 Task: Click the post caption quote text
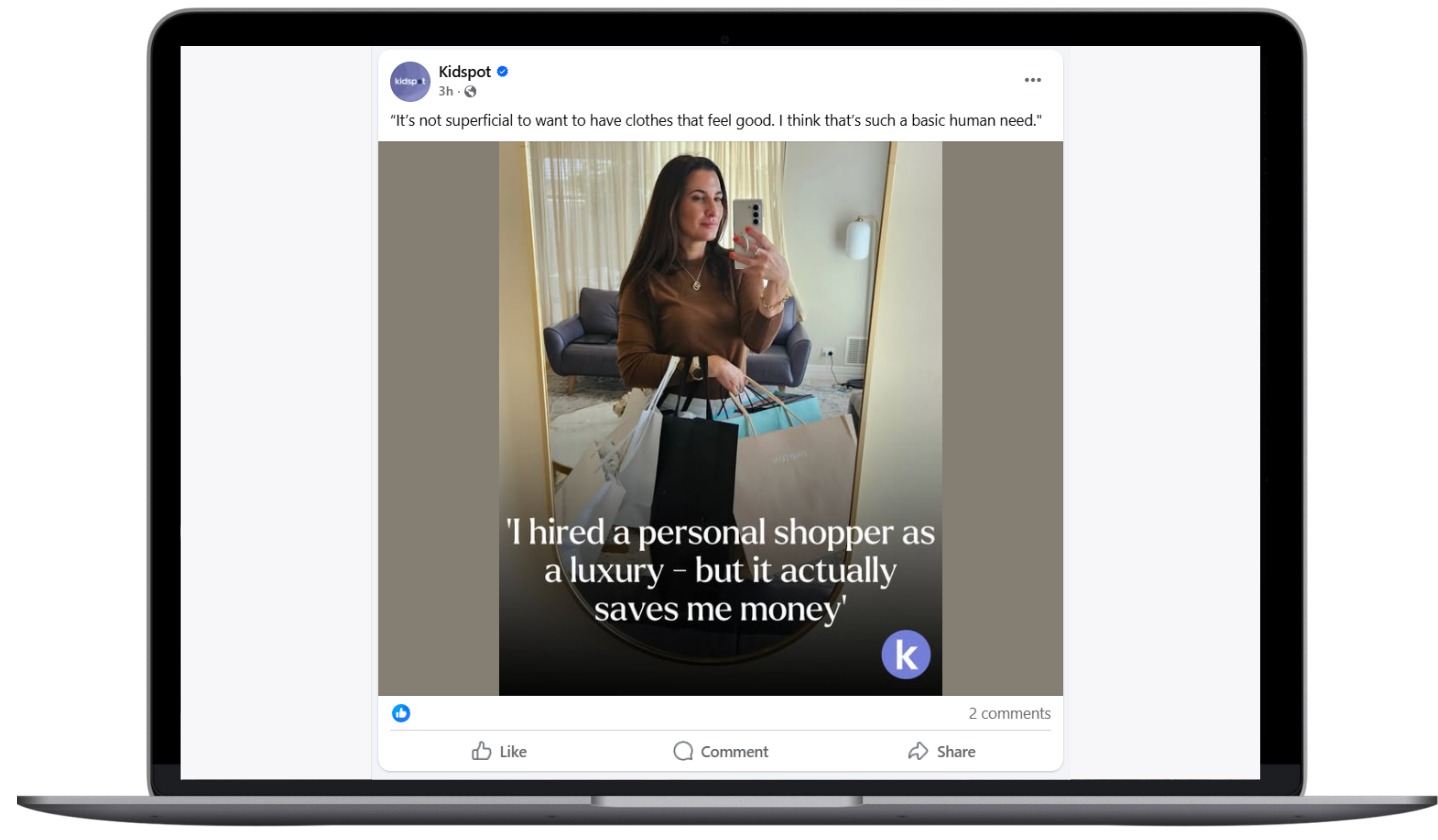point(716,120)
